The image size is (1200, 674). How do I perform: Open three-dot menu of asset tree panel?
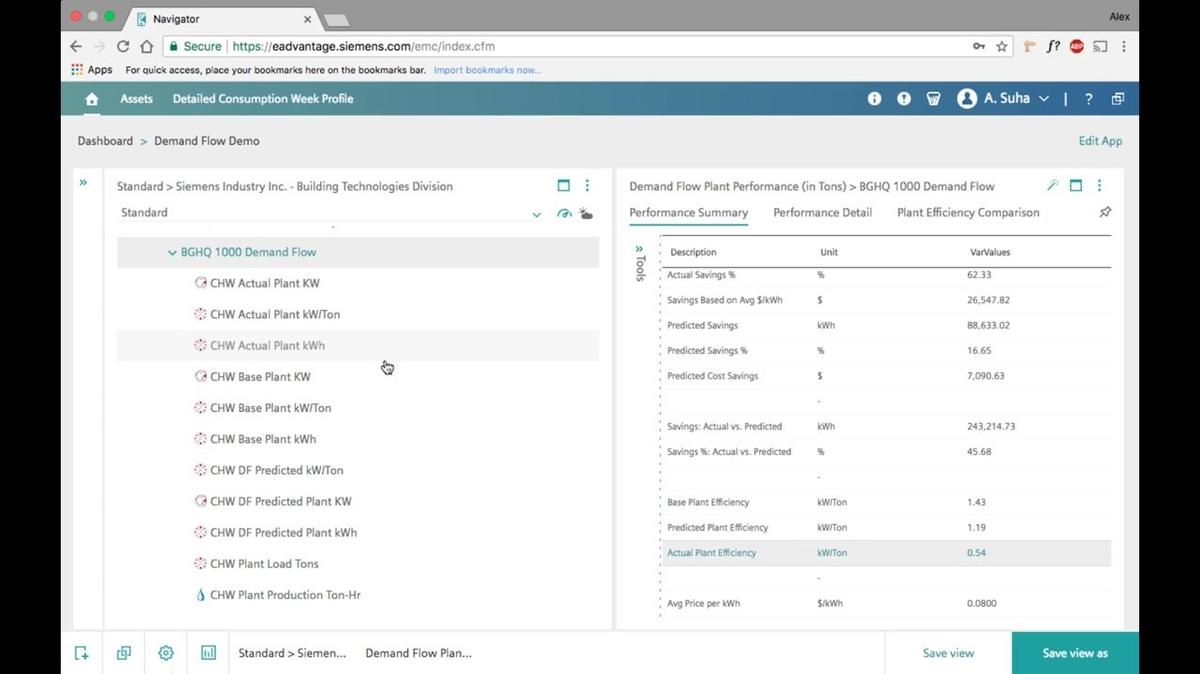click(587, 186)
